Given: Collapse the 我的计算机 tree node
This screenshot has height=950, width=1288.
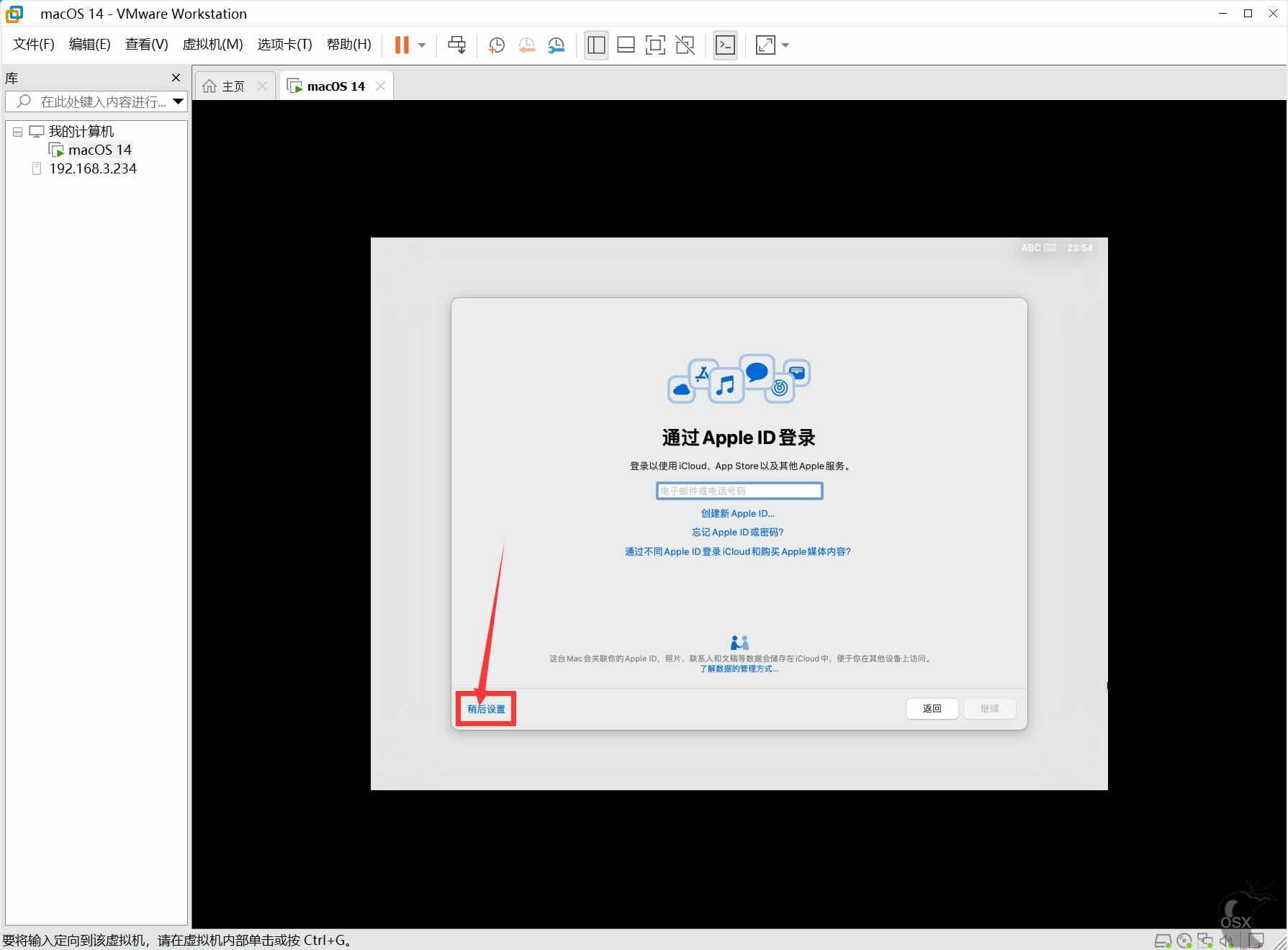Looking at the screenshot, I should [x=17, y=132].
